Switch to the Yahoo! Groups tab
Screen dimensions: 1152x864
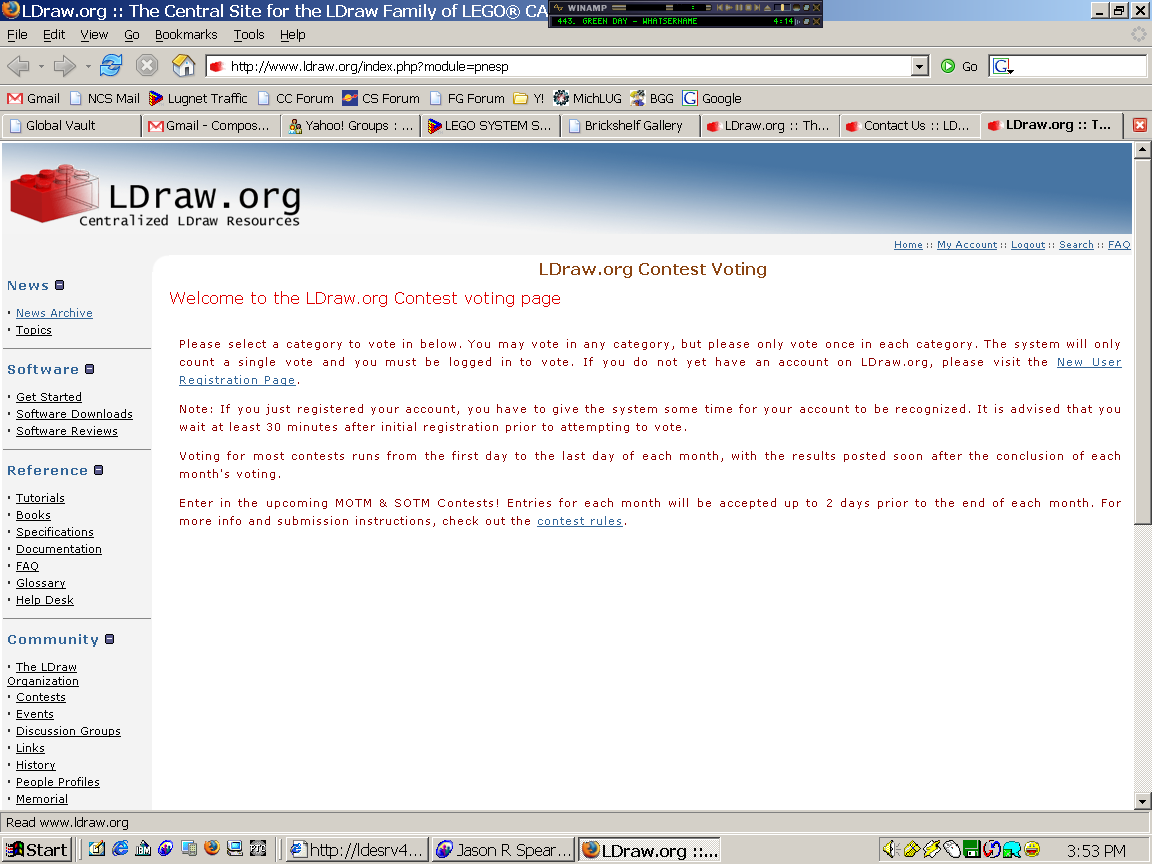coord(351,126)
